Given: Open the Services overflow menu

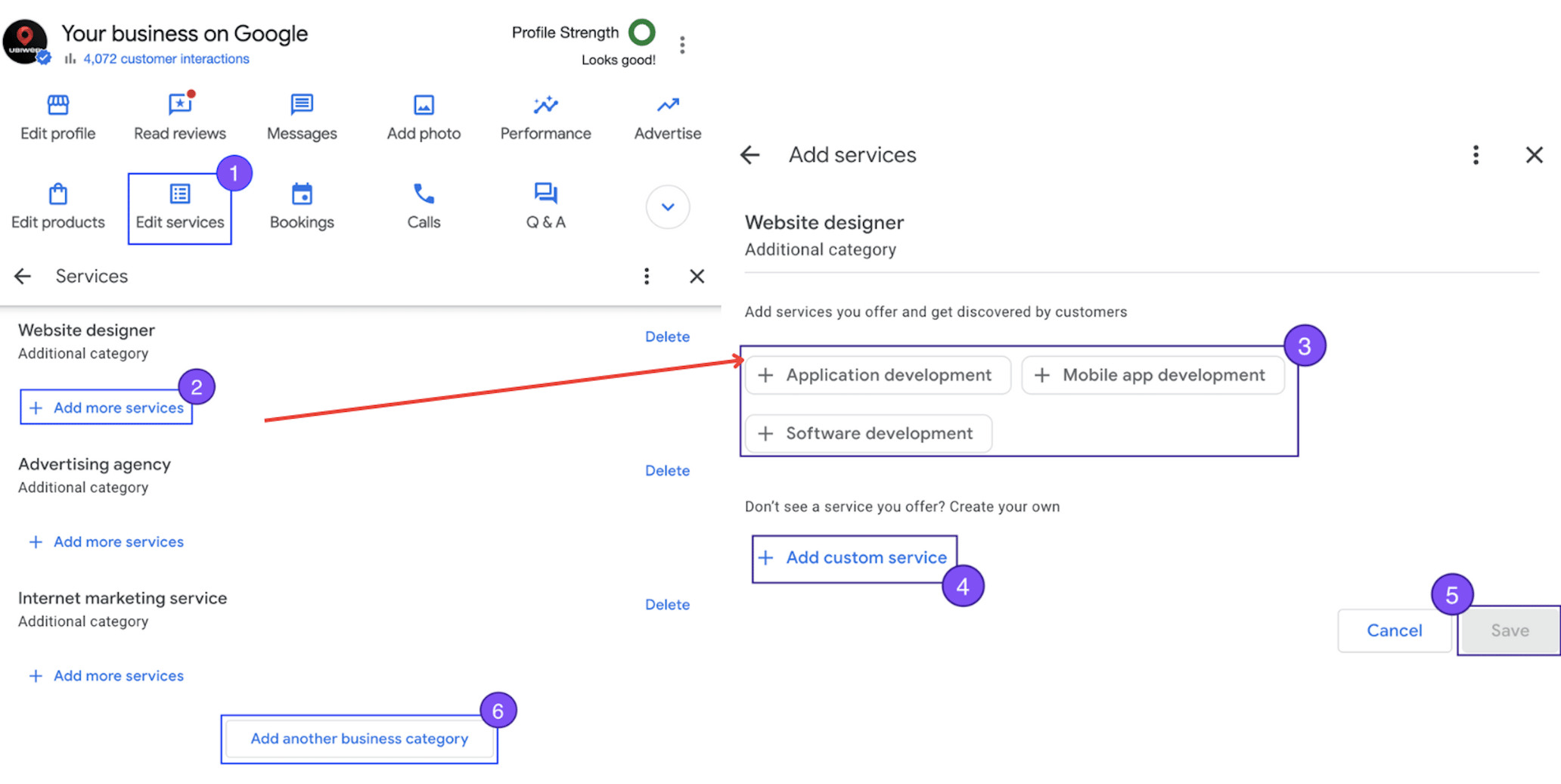Looking at the screenshot, I should point(647,276).
